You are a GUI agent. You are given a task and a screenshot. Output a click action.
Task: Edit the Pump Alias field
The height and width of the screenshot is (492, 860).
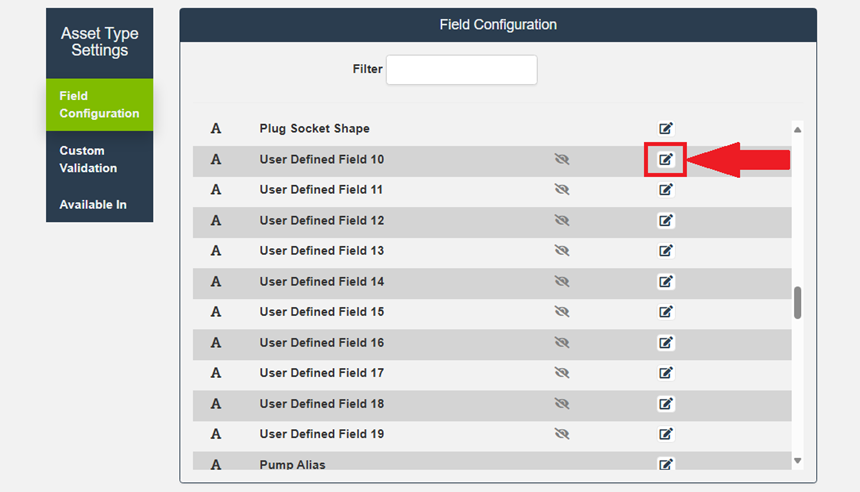[x=666, y=464]
